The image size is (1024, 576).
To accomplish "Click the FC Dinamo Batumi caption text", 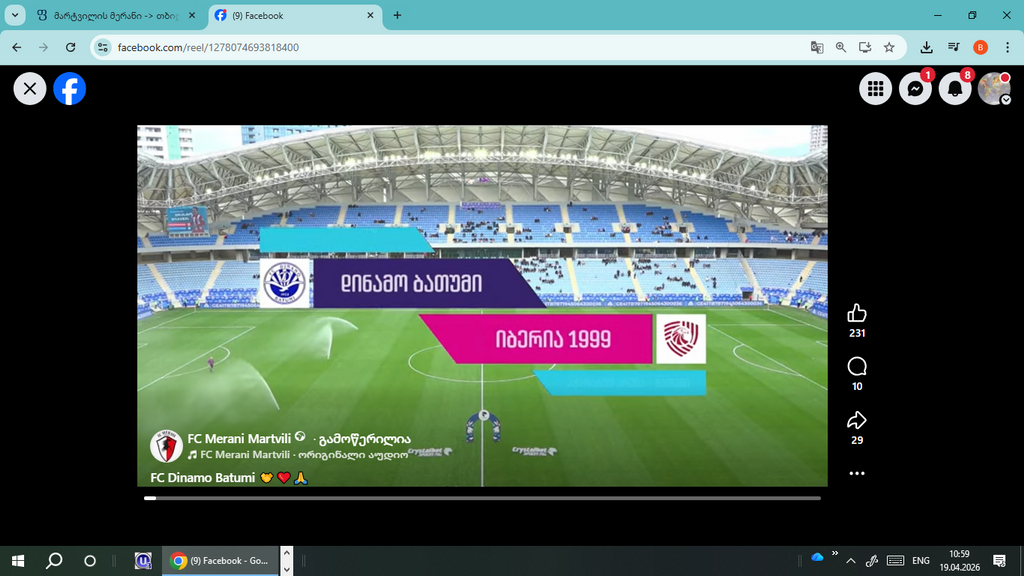I will [x=202, y=478].
